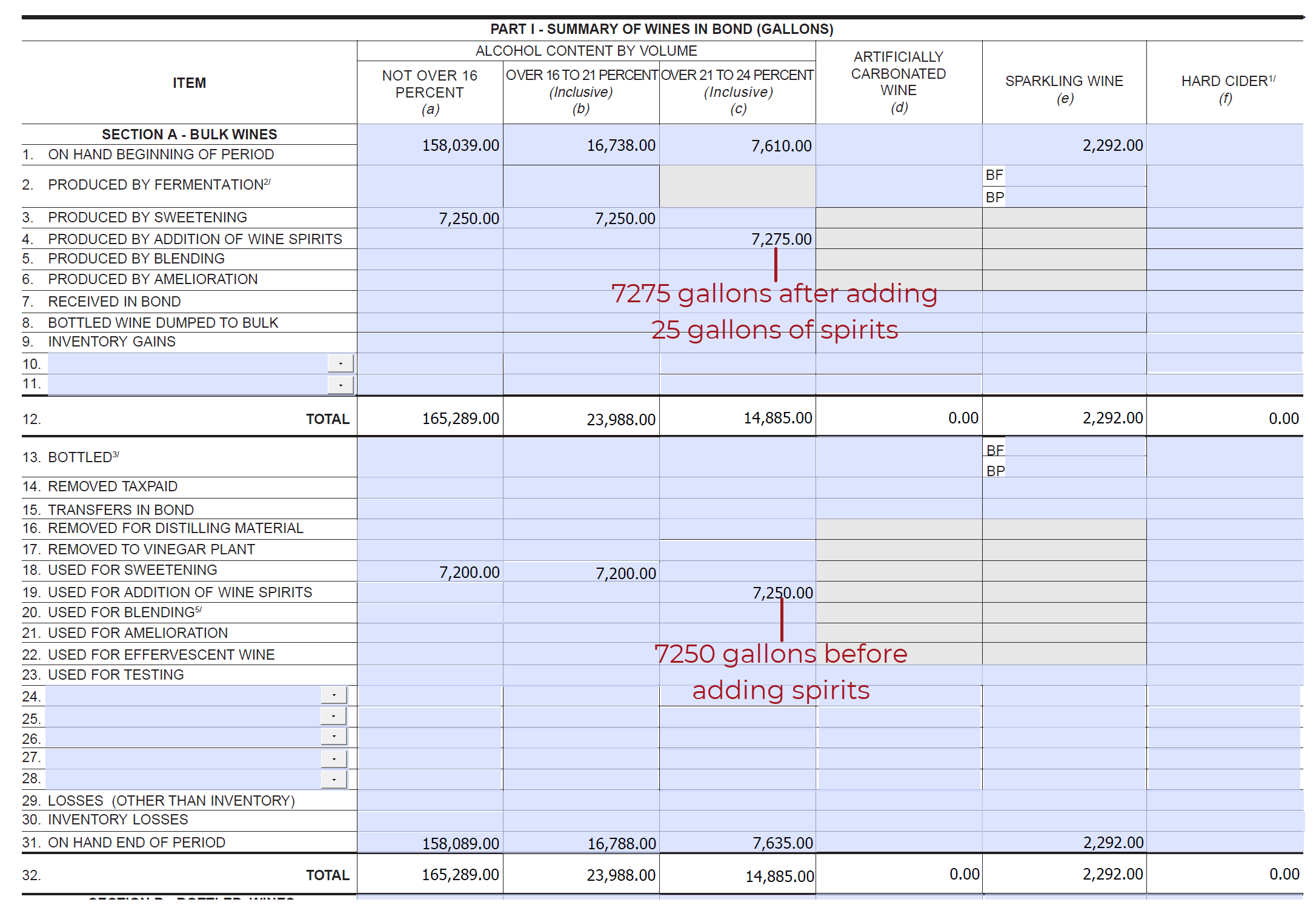Open the line 10 item dropdown
Image resolution: width=1316 pixels, height=905 pixels.
(341, 363)
